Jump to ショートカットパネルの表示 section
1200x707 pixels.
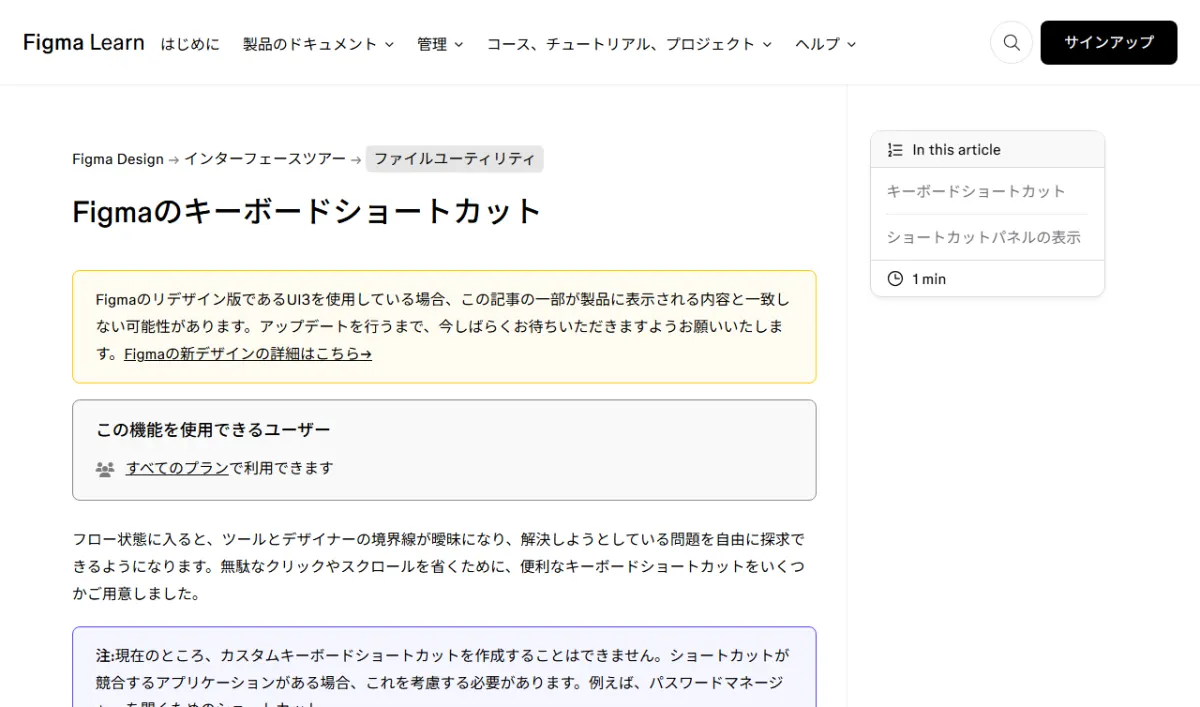pos(984,238)
